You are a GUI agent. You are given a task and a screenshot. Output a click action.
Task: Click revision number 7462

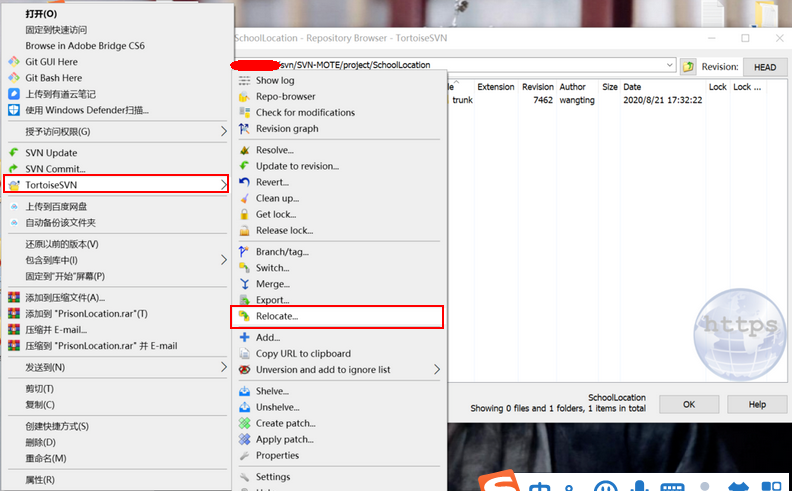(543, 100)
